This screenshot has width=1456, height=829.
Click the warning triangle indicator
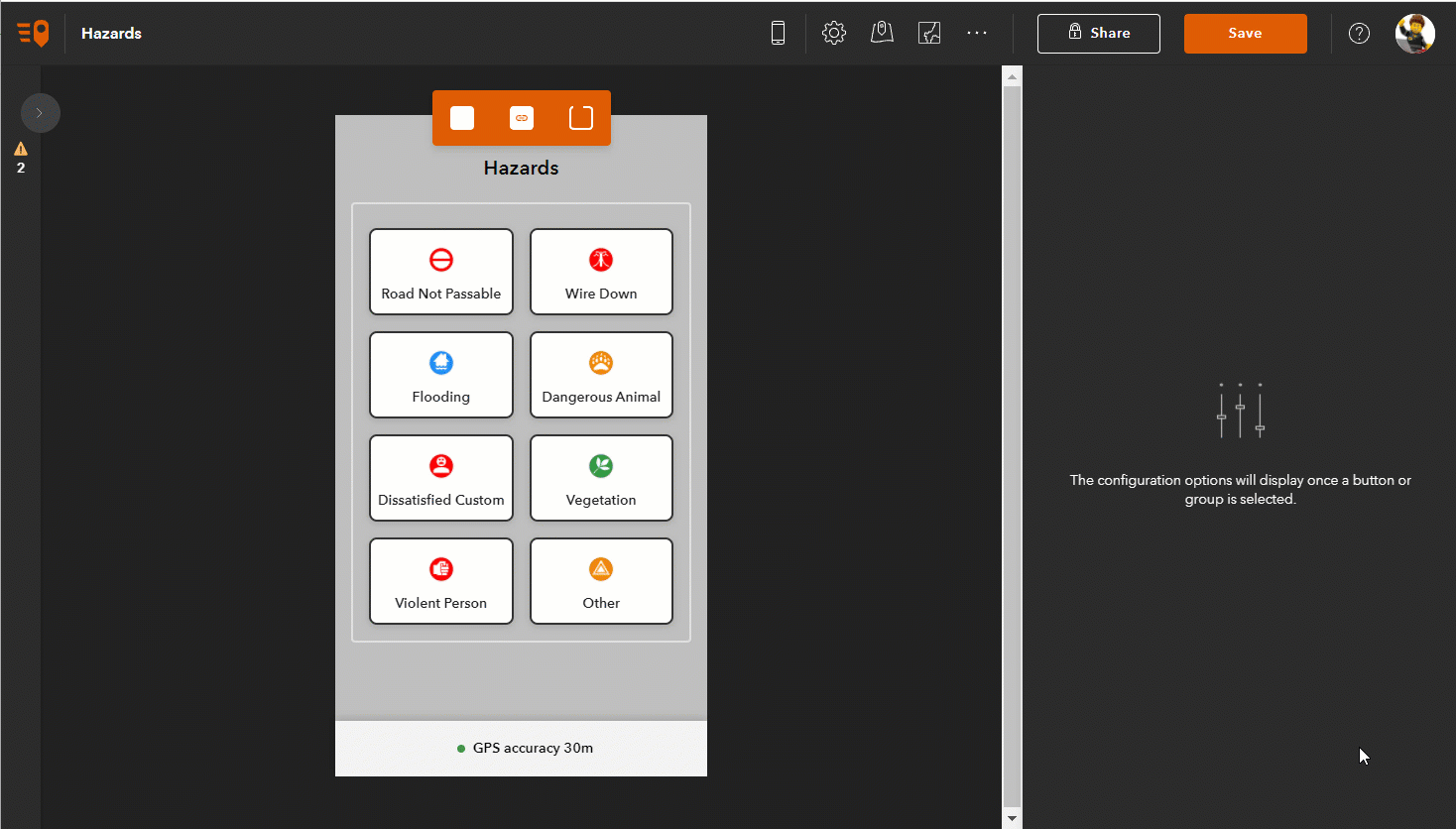21,150
